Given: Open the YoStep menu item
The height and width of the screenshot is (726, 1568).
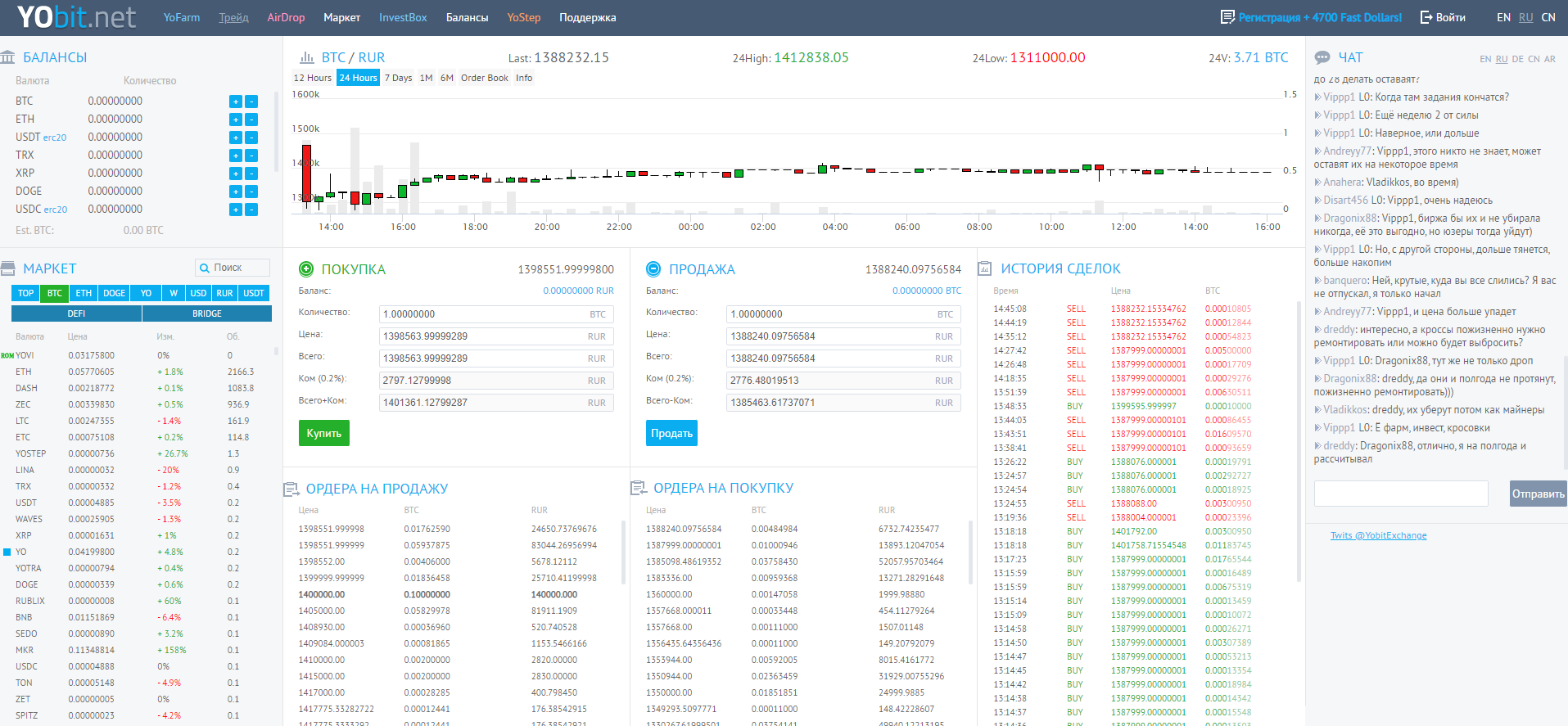Looking at the screenshot, I should pos(524,17).
